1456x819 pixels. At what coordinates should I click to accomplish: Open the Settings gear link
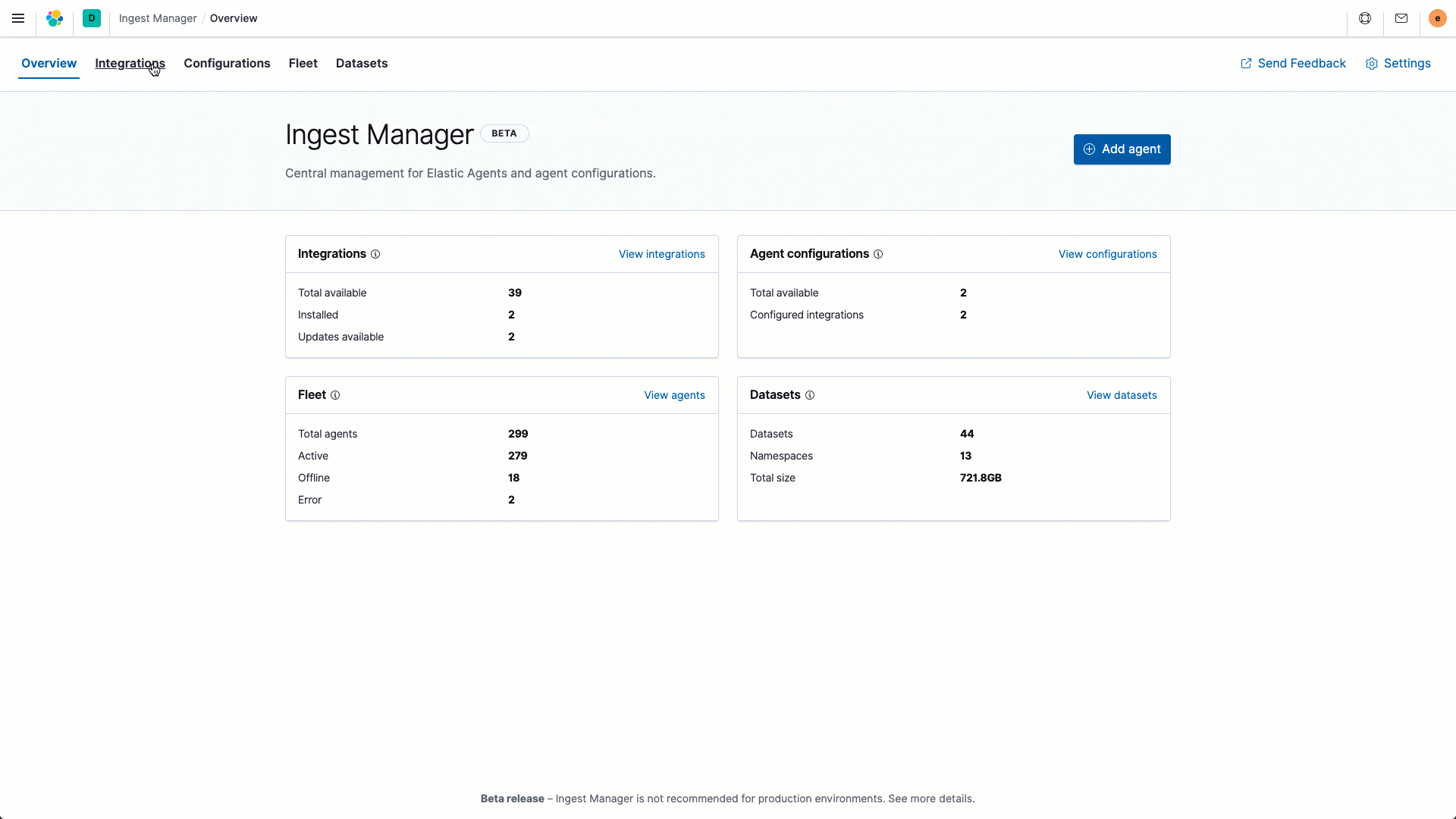tap(1398, 64)
